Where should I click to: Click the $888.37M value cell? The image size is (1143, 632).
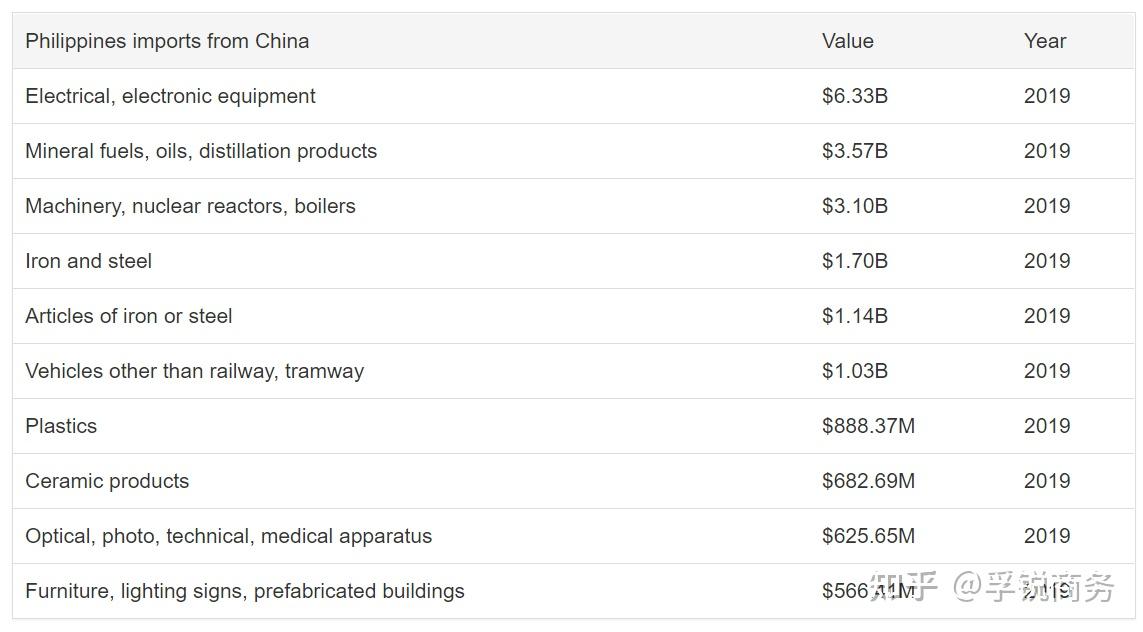(868, 426)
